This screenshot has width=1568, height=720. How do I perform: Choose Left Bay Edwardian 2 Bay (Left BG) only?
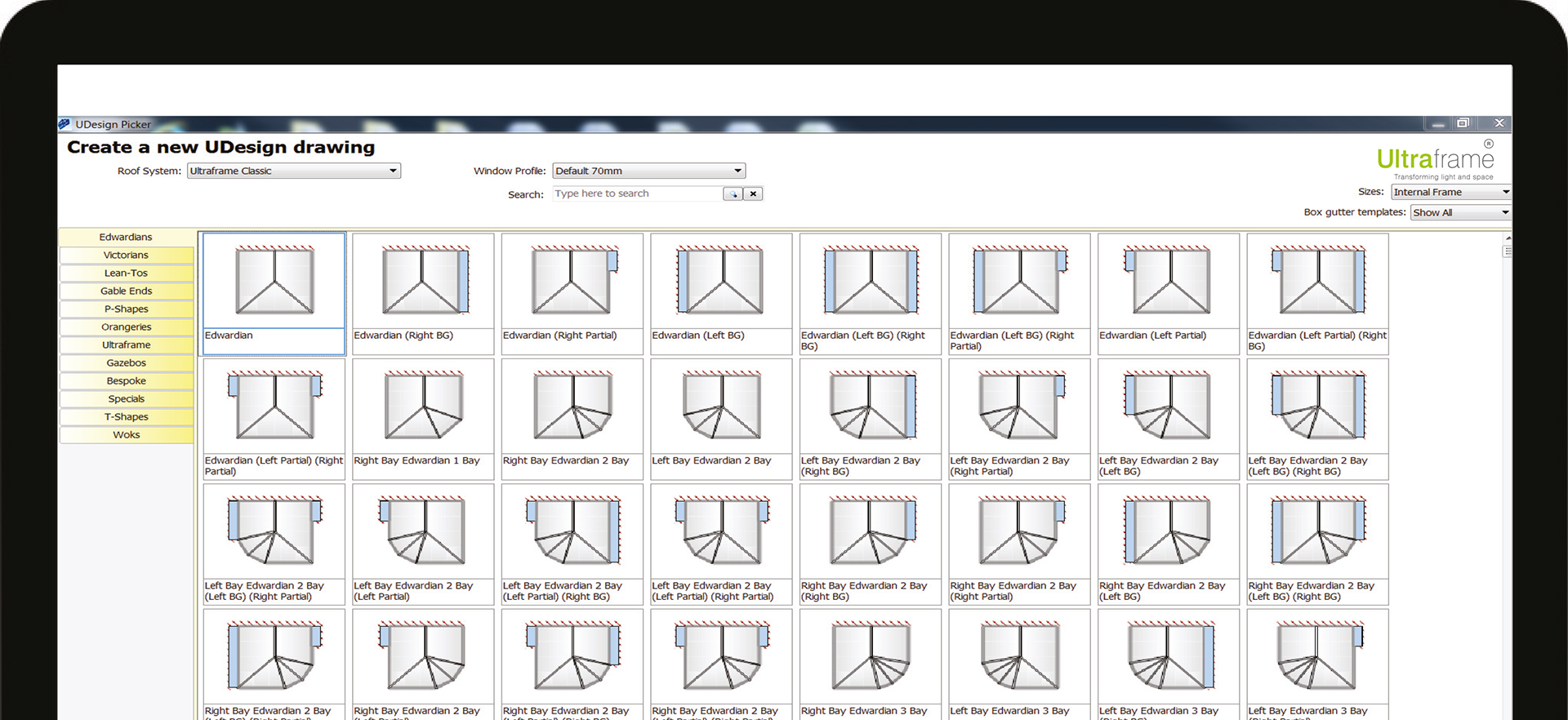[x=1169, y=419]
